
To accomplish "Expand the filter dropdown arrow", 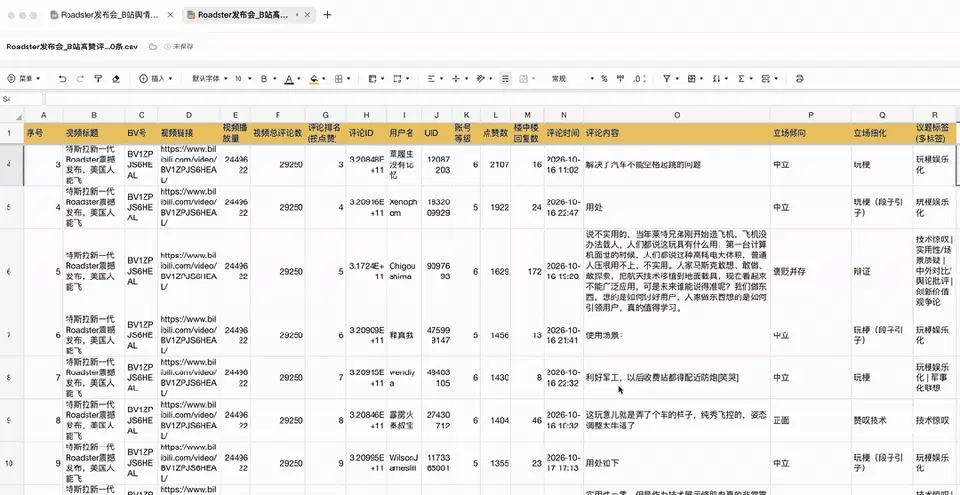I will point(677,78).
